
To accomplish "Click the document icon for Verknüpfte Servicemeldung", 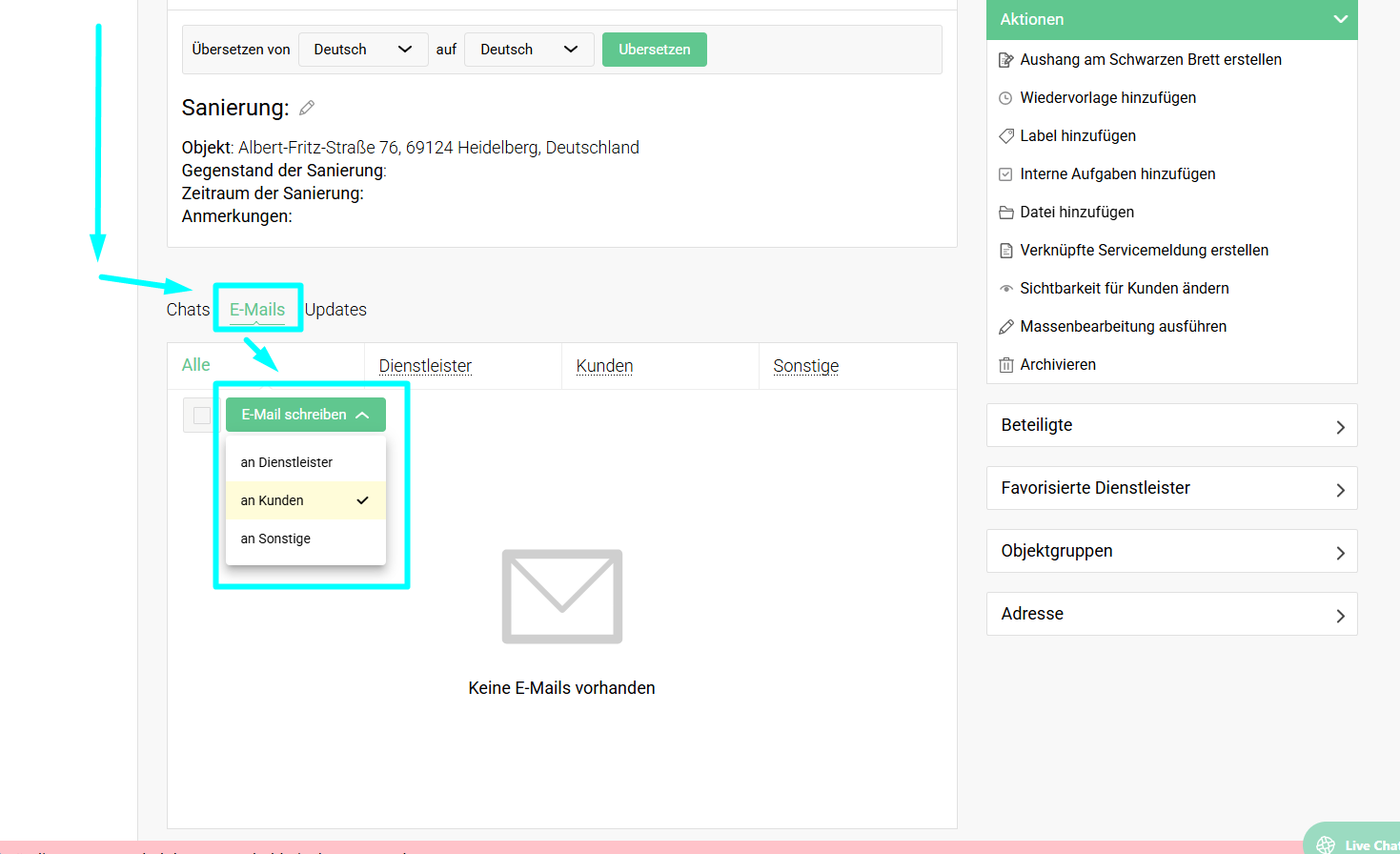I will (1005, 251).
